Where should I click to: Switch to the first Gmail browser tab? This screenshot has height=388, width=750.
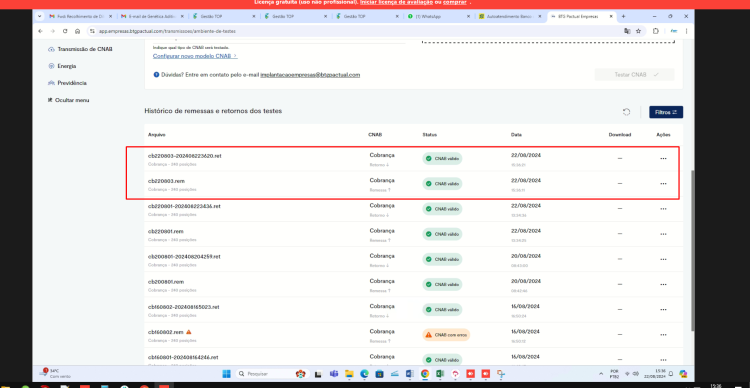pyautogui.click(x=79, y=16)
